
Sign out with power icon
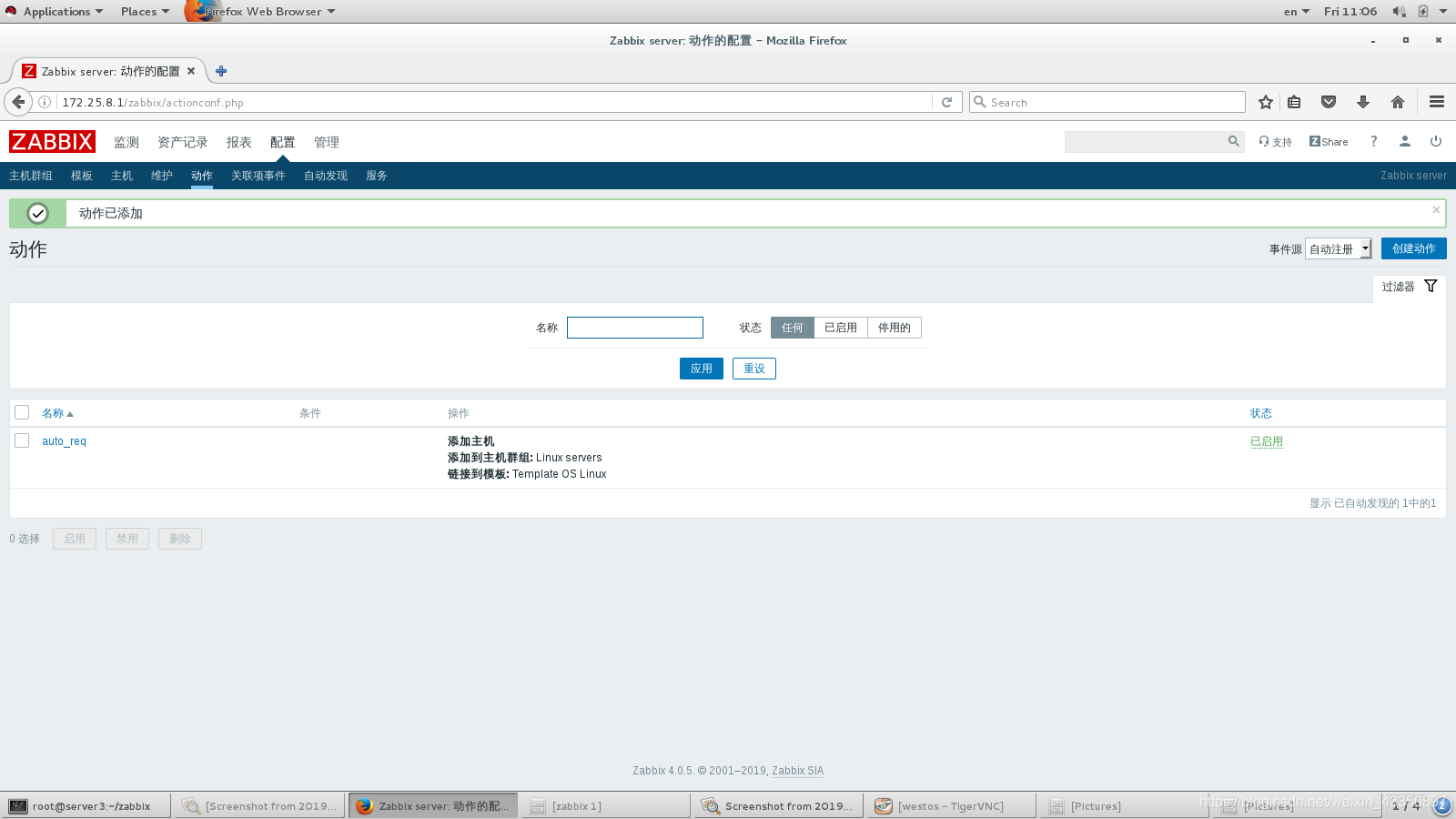(1436, 141)
